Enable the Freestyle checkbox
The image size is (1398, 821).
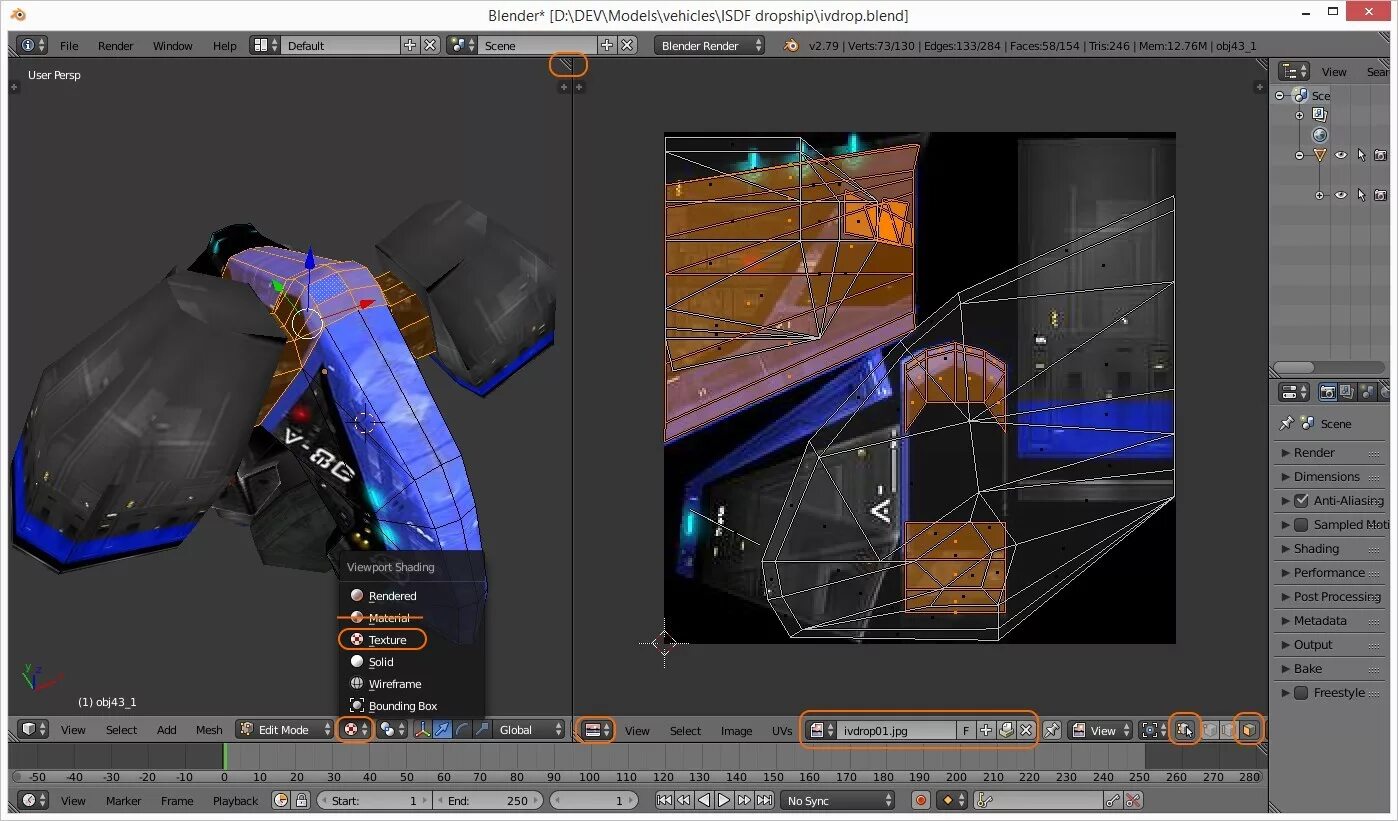point(1301,693)
